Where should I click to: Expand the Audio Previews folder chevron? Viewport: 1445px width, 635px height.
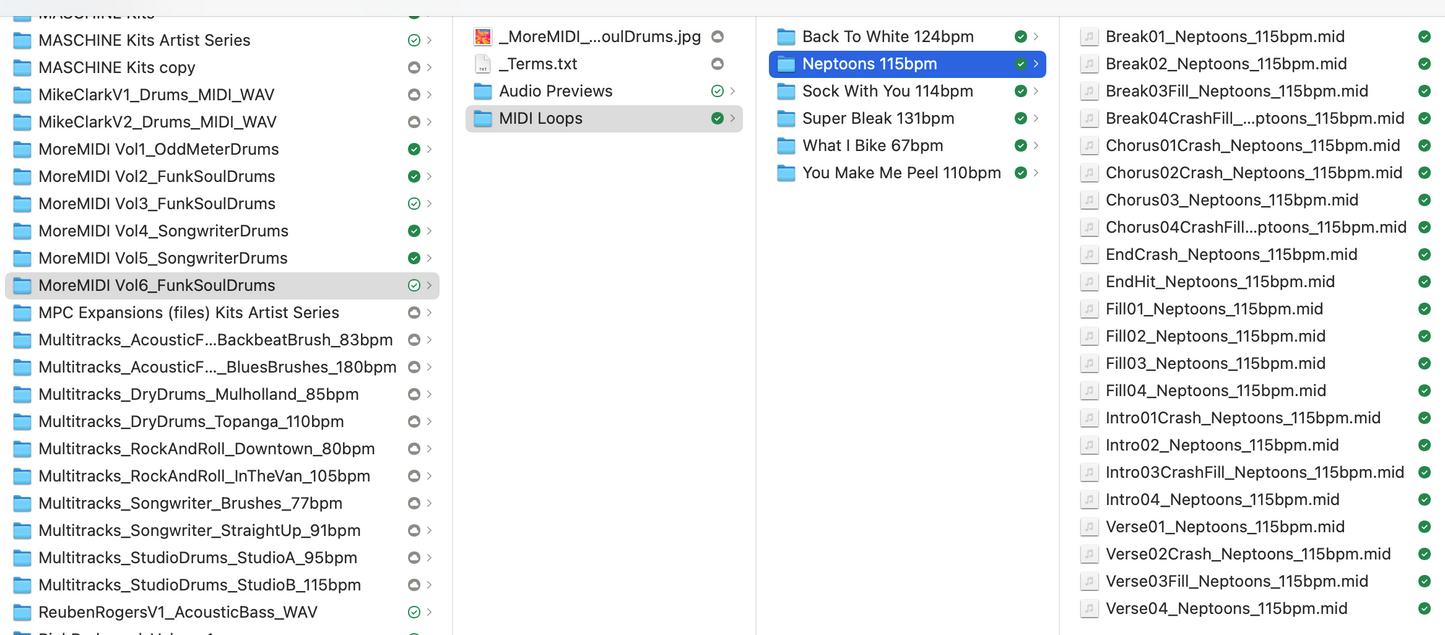click(x=733, y=91)
